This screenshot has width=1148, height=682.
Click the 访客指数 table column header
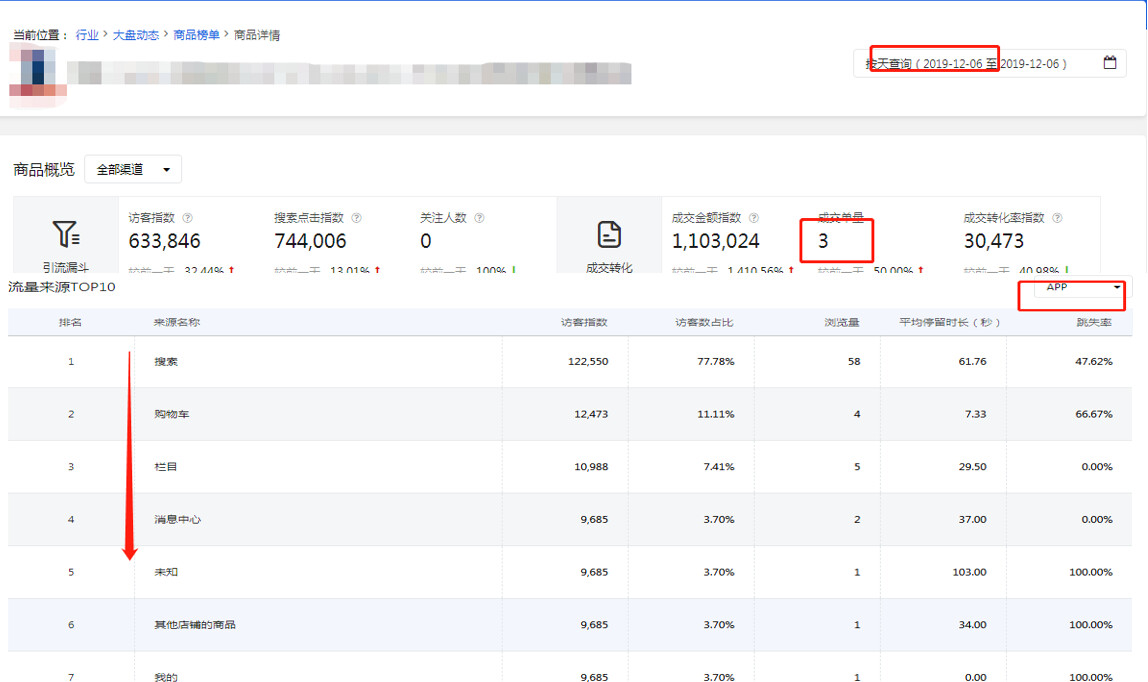[x=584, y=323]
